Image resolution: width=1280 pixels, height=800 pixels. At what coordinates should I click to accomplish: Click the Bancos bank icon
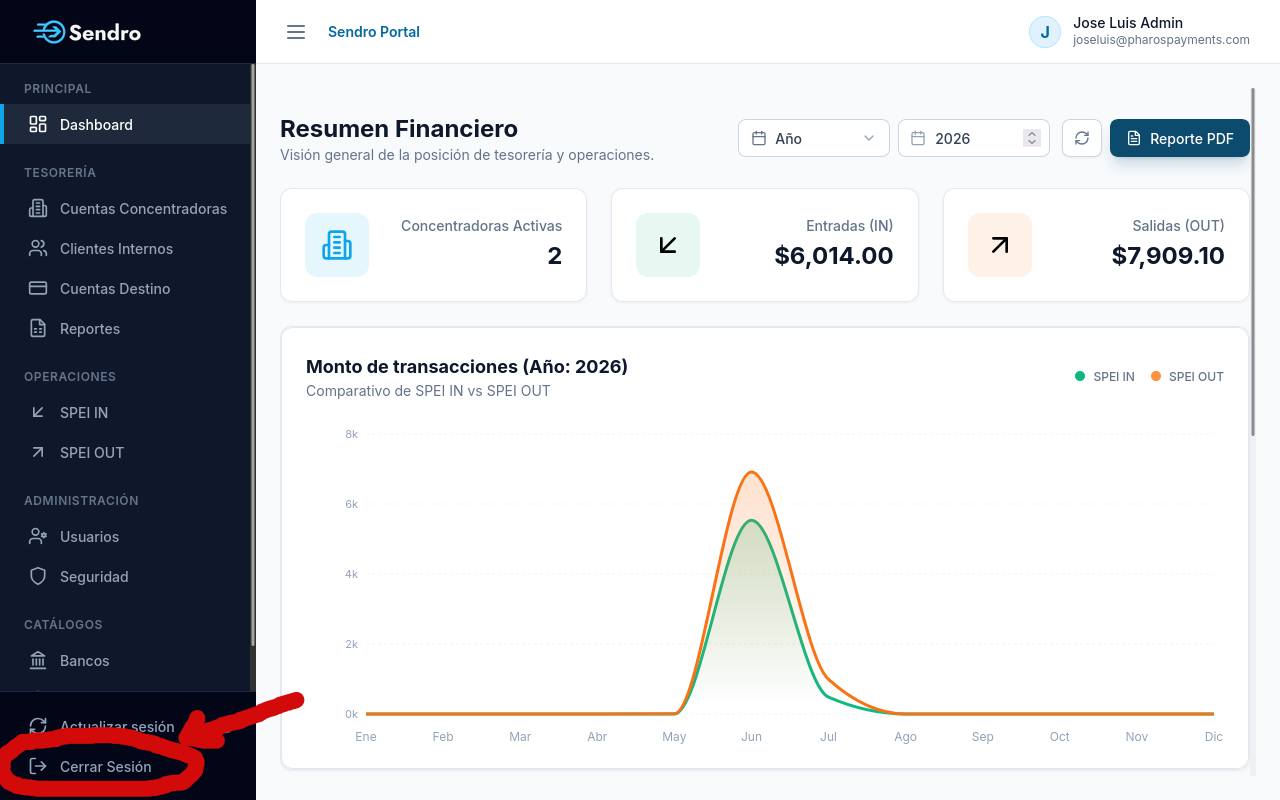(38, 660)
